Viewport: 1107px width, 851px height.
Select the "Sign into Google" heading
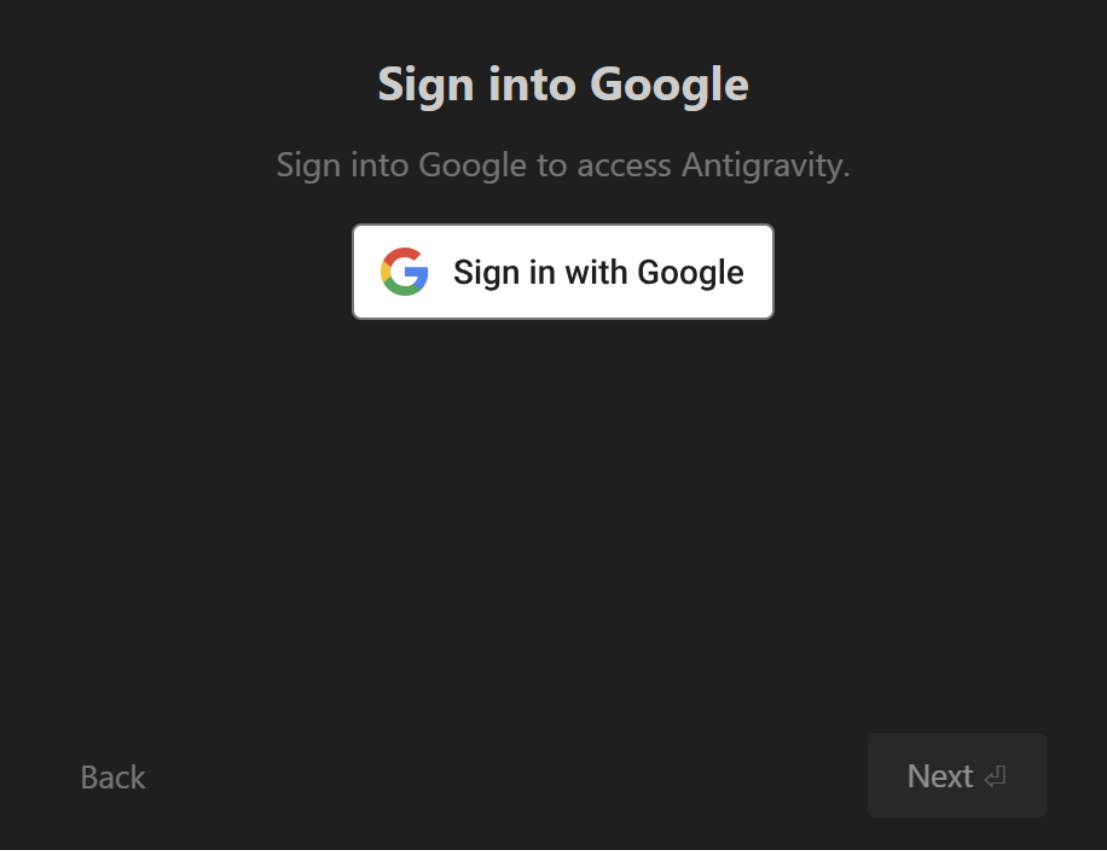pyautogui.click(x=563, y=85)
